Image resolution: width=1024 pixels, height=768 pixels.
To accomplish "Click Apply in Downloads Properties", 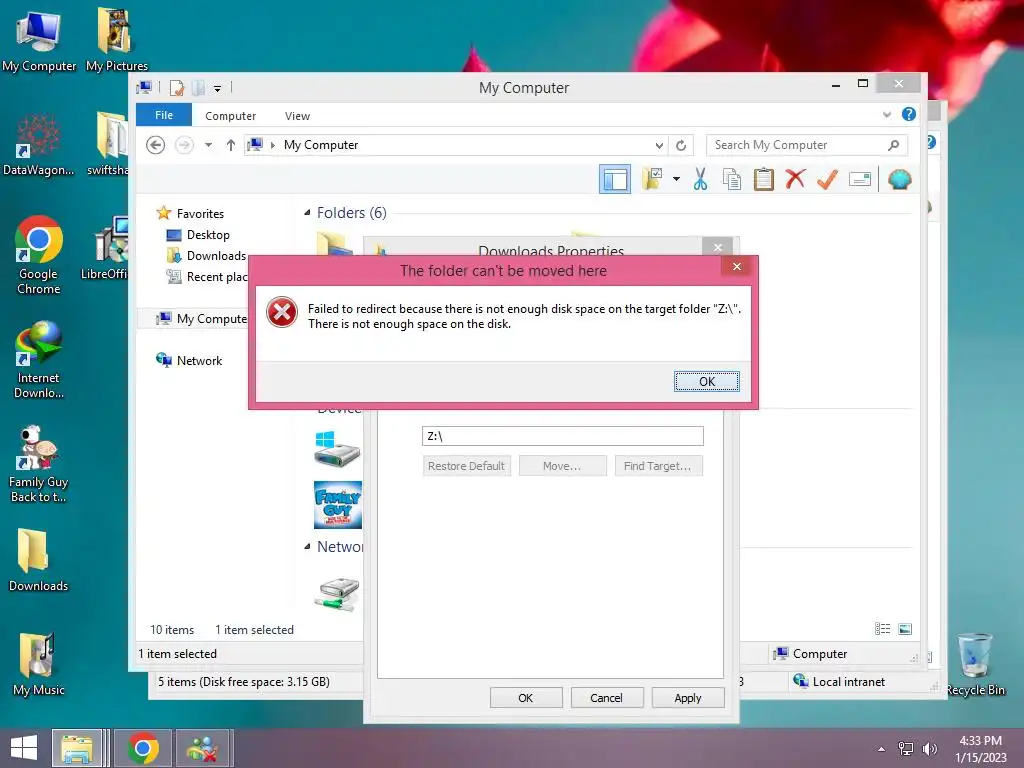I will pyautogui.click(x=688, y=697).
